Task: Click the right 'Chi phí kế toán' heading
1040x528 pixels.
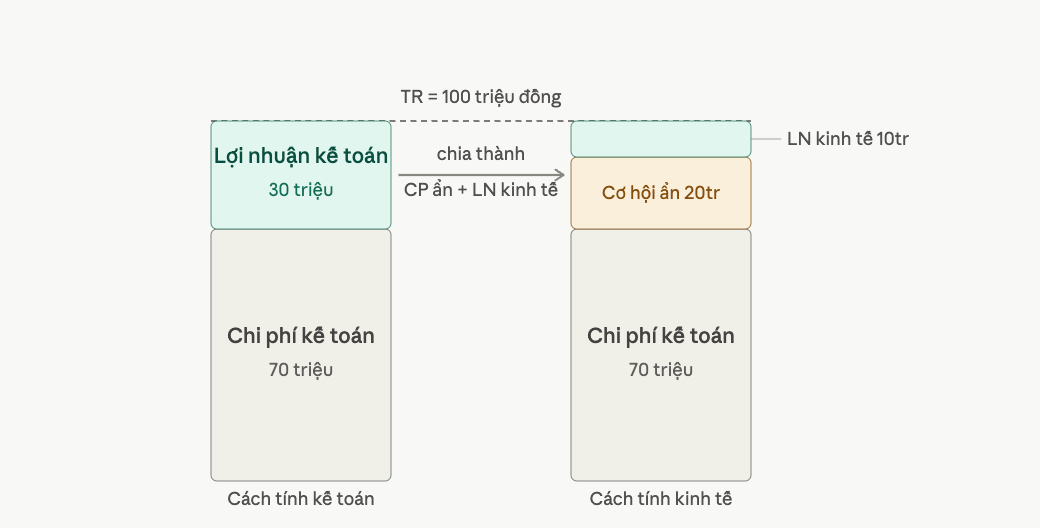Action: pos(661,336)
